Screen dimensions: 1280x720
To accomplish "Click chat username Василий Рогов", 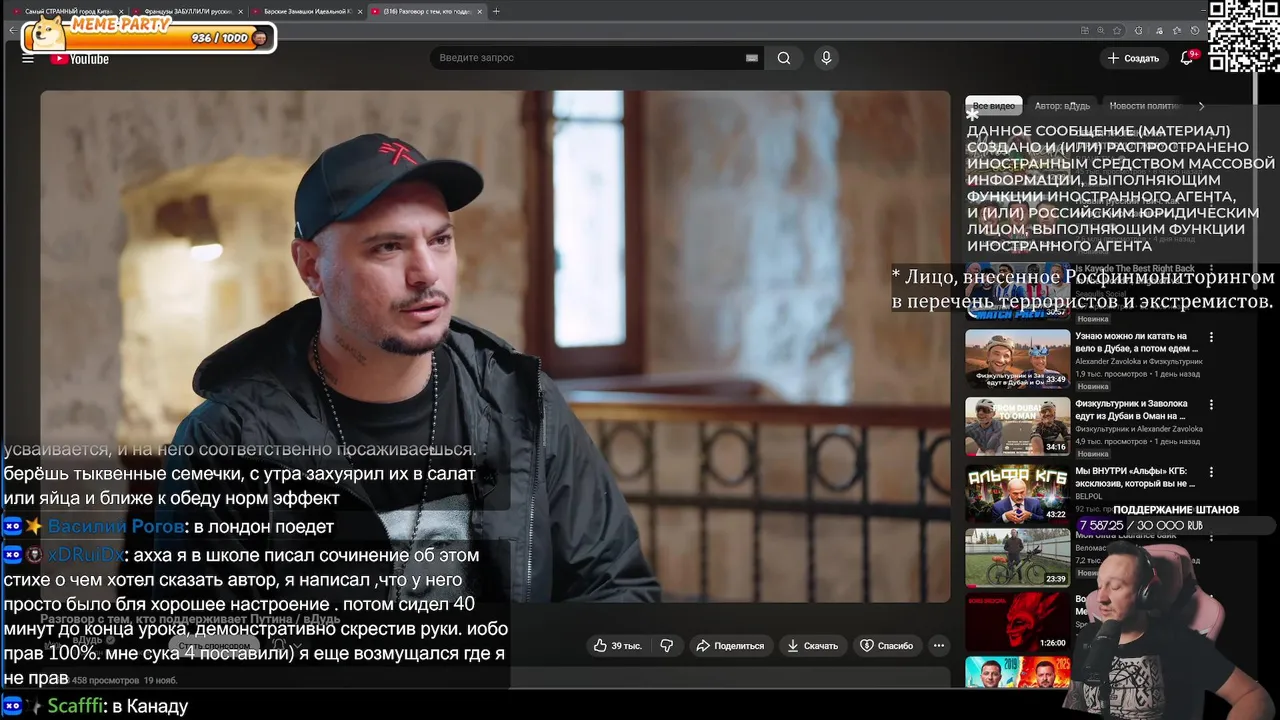I will click(116, 527).
